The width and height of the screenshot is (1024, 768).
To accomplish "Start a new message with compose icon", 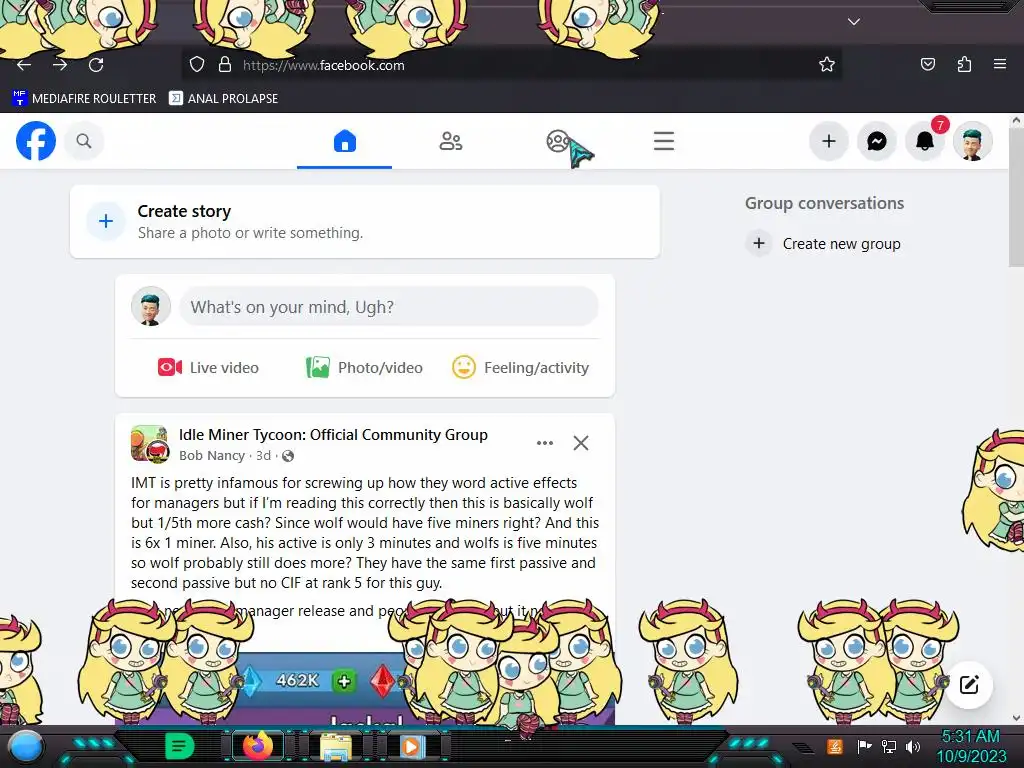I will 969,684.
